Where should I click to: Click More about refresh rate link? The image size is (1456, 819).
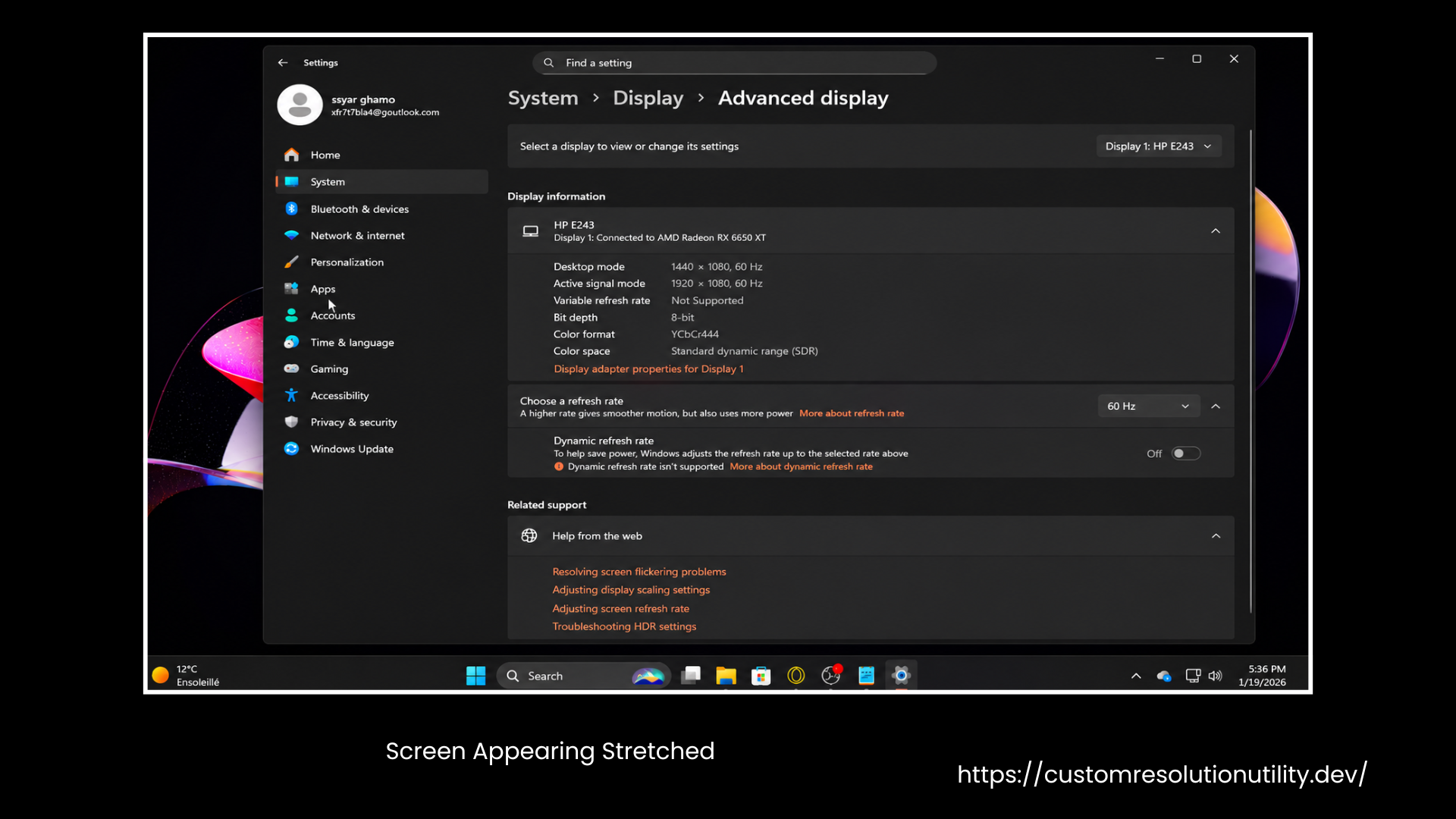pyautogui.click(x=852, y=413)
